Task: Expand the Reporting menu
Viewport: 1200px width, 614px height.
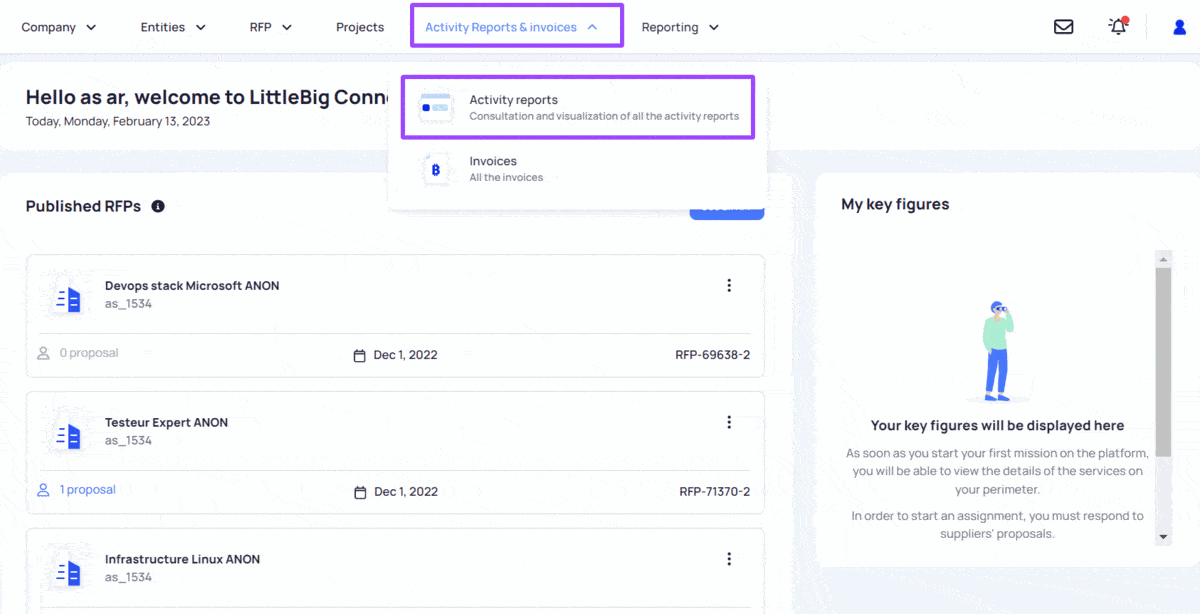Action: pyautogui.click(x=680, y=27)
